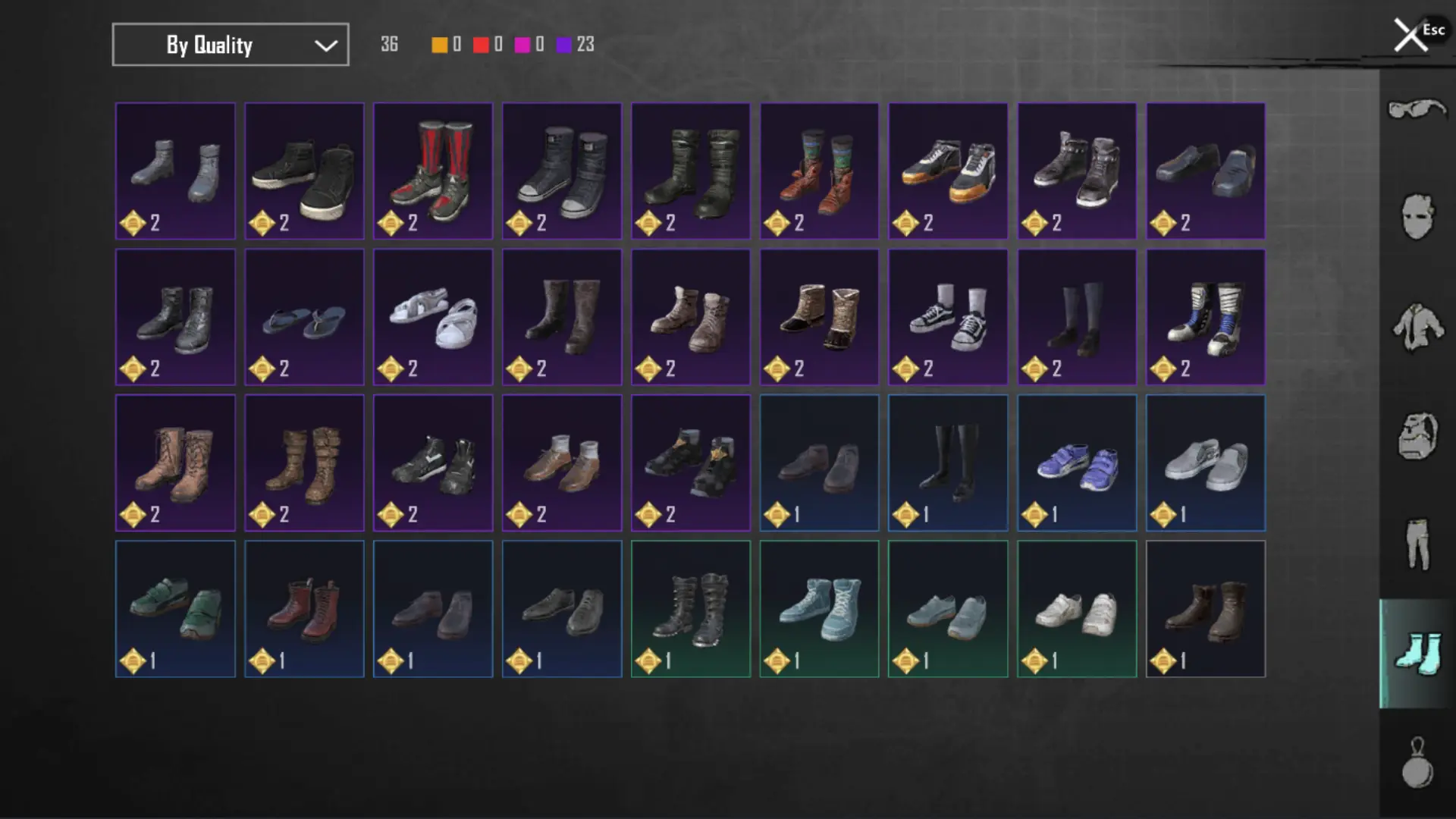Select the face mask category icon
1456x819 pixels.
(x=1417, y=217)
